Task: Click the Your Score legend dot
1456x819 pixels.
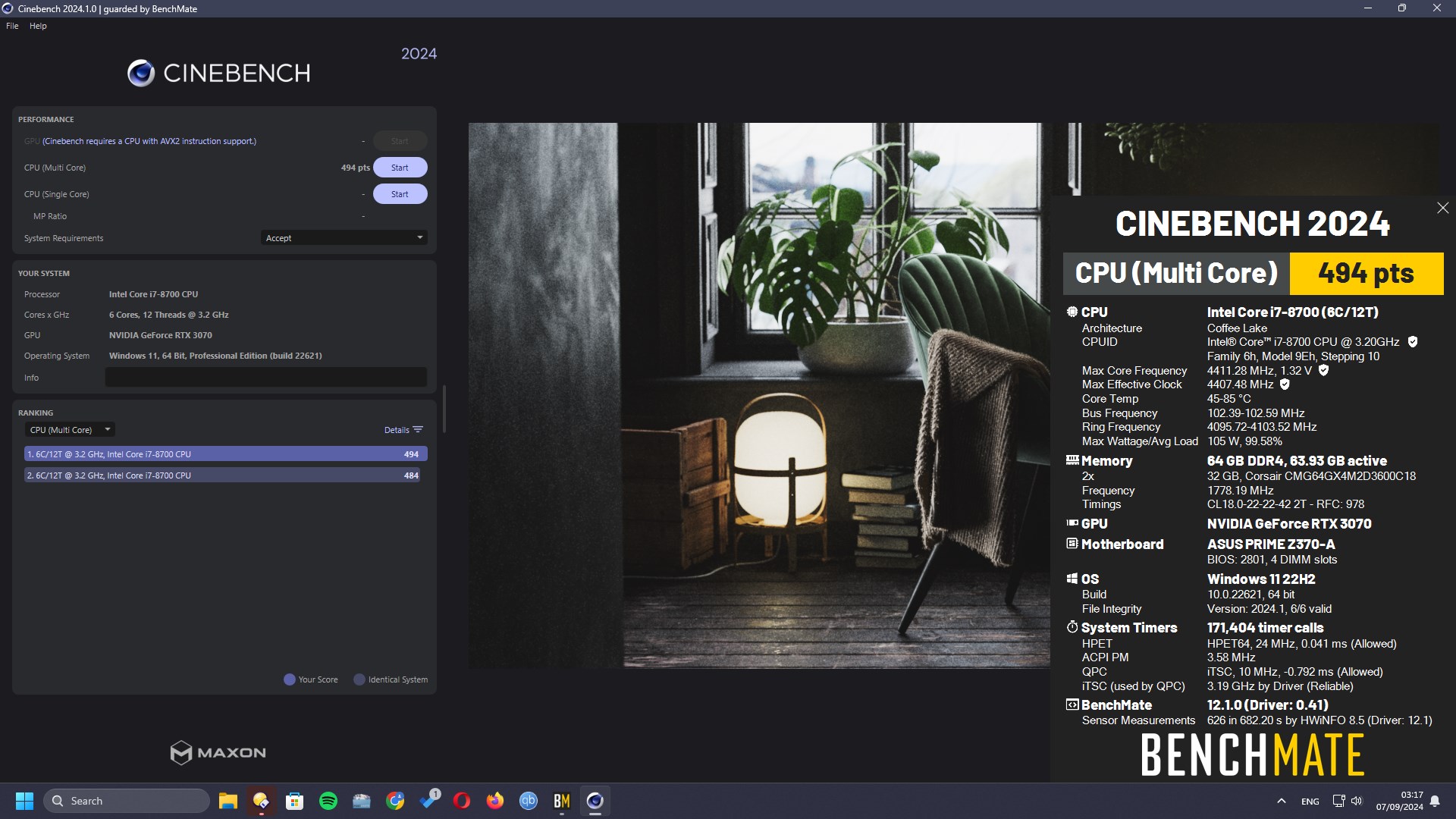Action: coord(289,679)
